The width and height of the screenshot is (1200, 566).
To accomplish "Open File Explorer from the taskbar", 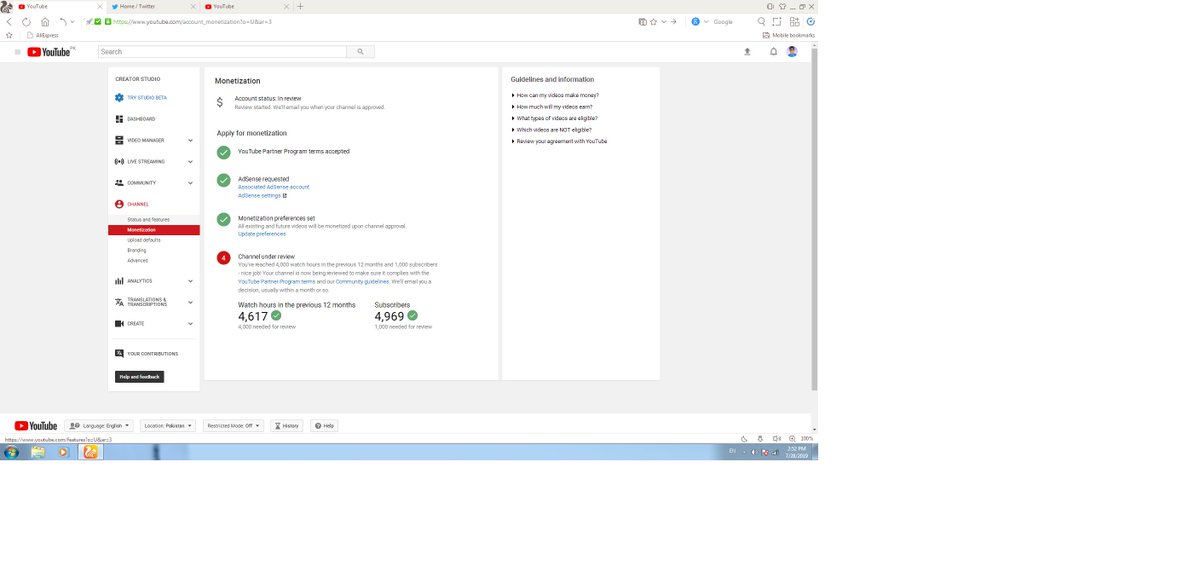I will click(x=38, y=452).
